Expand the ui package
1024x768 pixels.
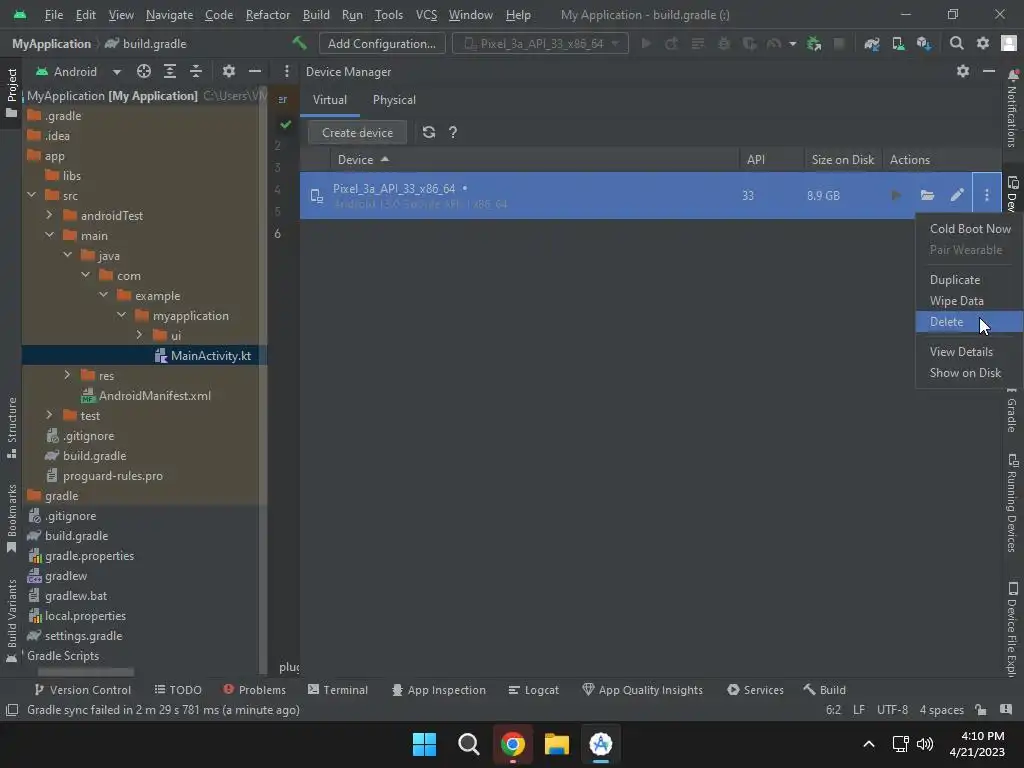click(x=139, y=336)
